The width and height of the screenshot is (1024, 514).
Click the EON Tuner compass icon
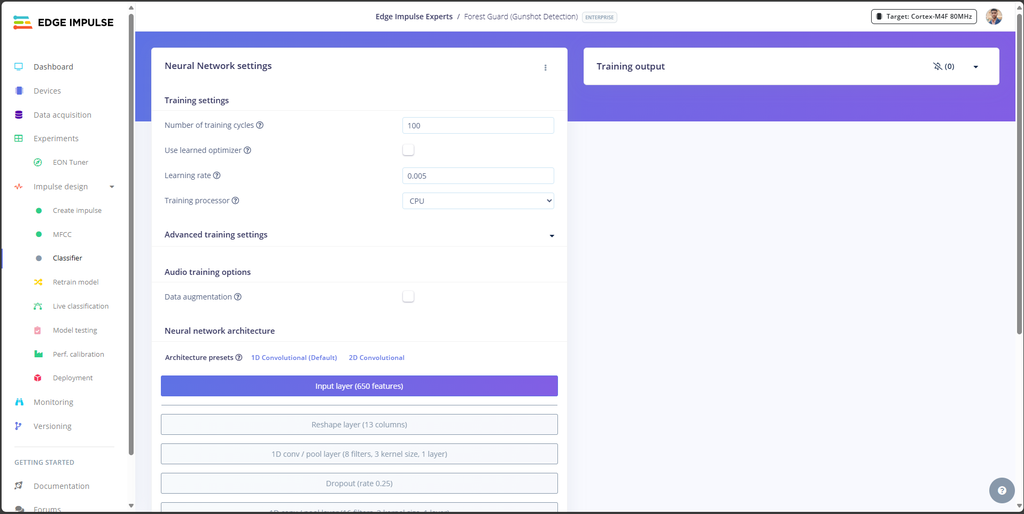pyautogui.click(x=38, y=163)
